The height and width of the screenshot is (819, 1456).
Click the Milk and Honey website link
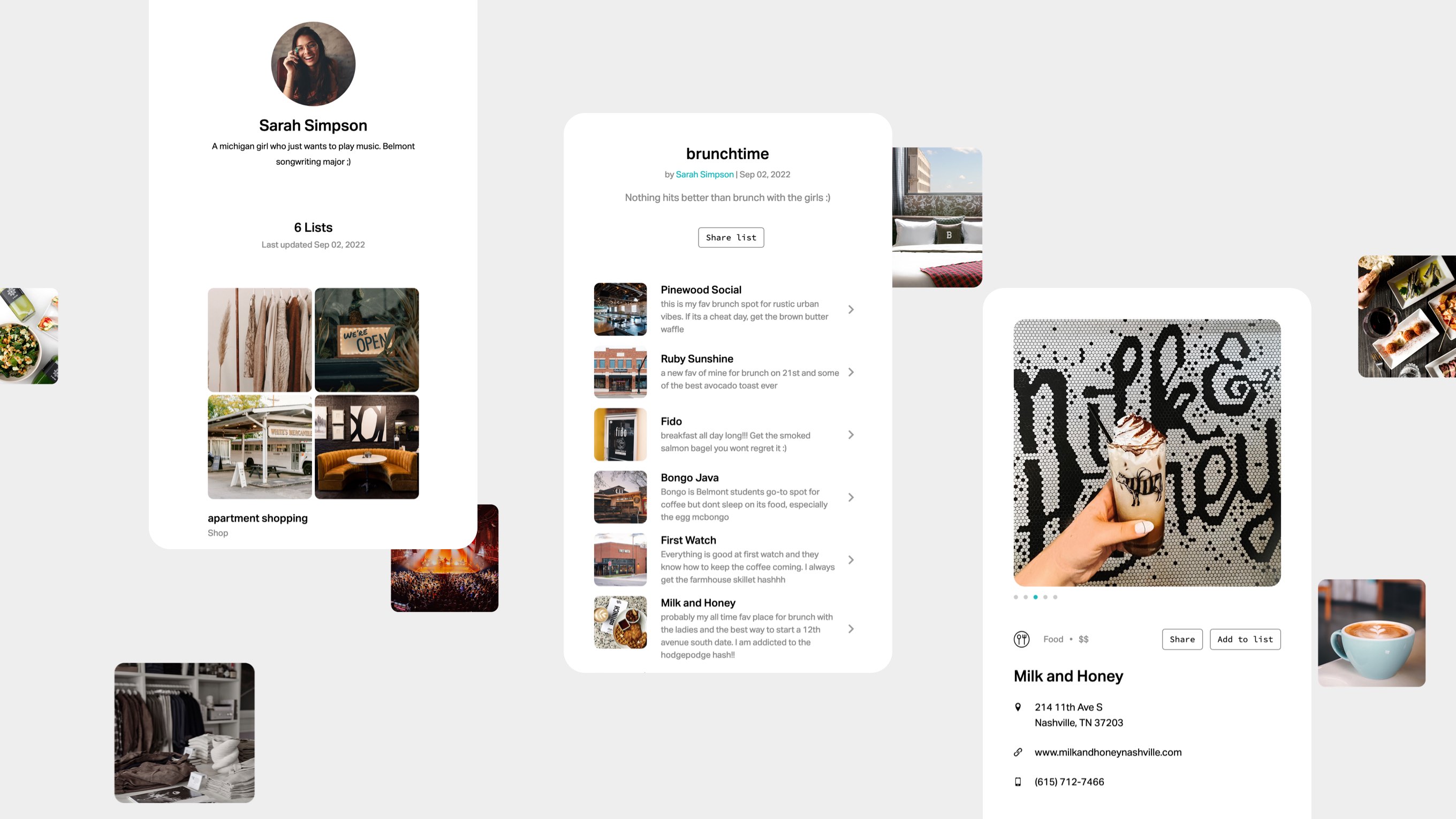click(1108, 752)
